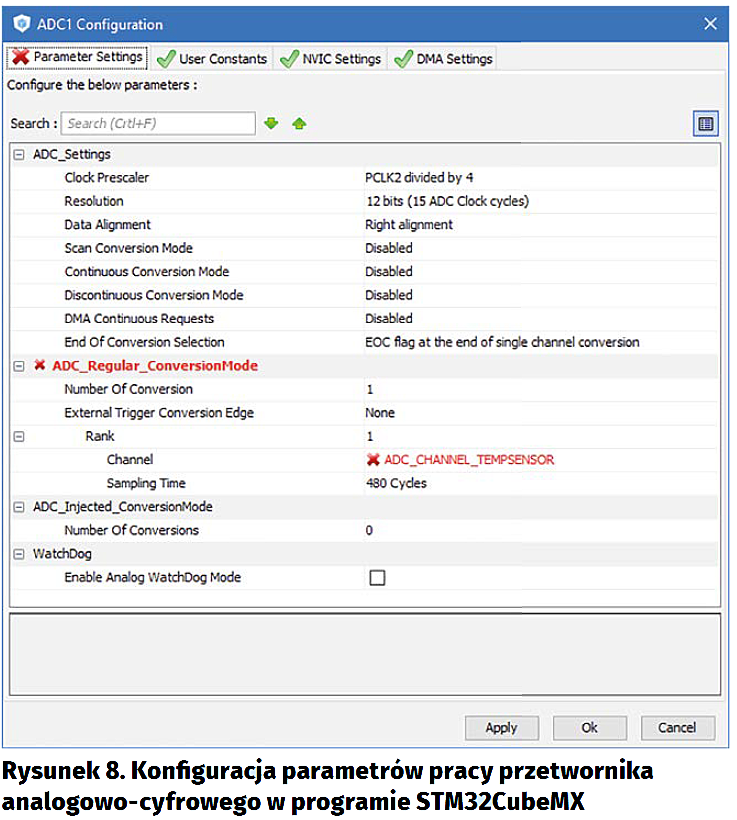Click the red X next to ADC_Regular_ConversionMode
Viewport: 737px width, 820px height.
40,366
